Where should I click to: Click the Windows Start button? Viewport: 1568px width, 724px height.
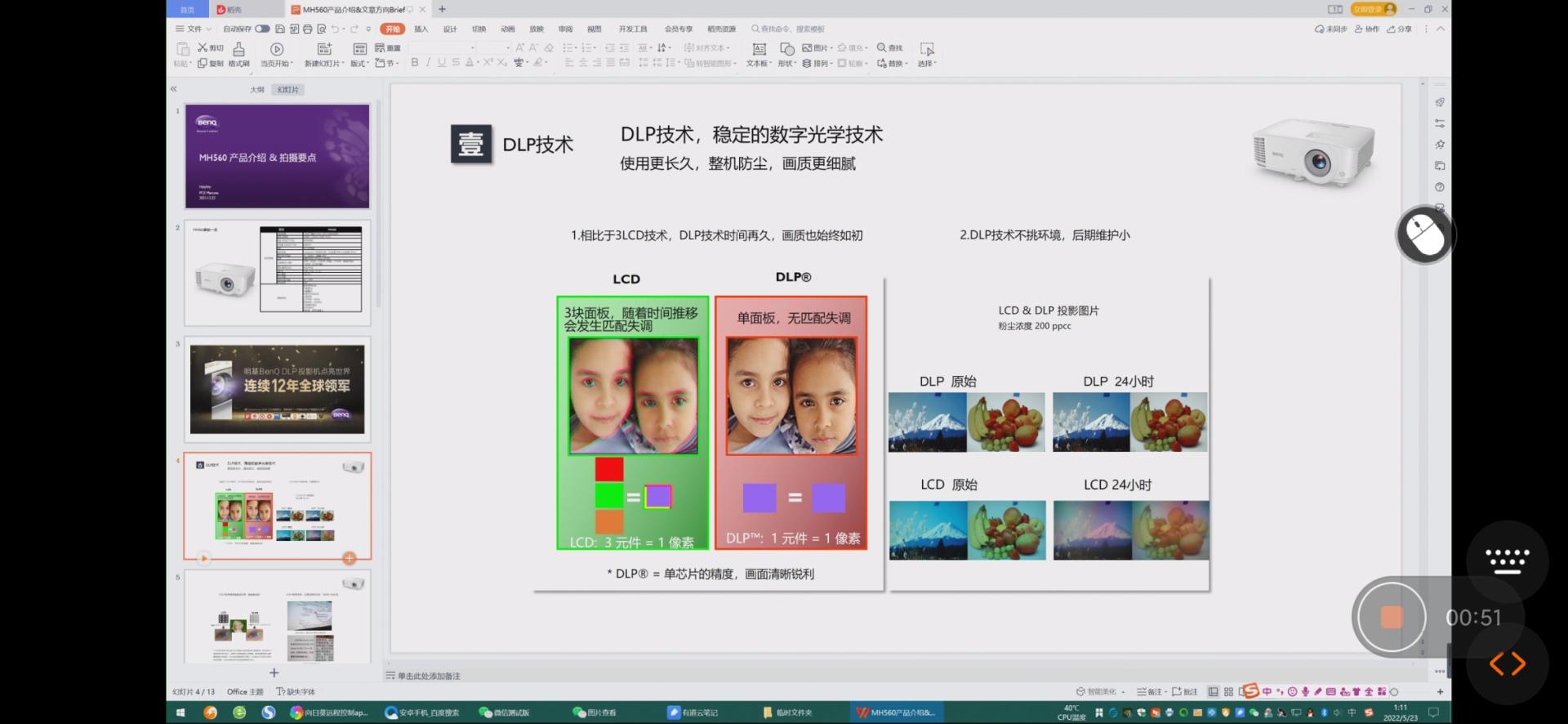tap(180, 713)
